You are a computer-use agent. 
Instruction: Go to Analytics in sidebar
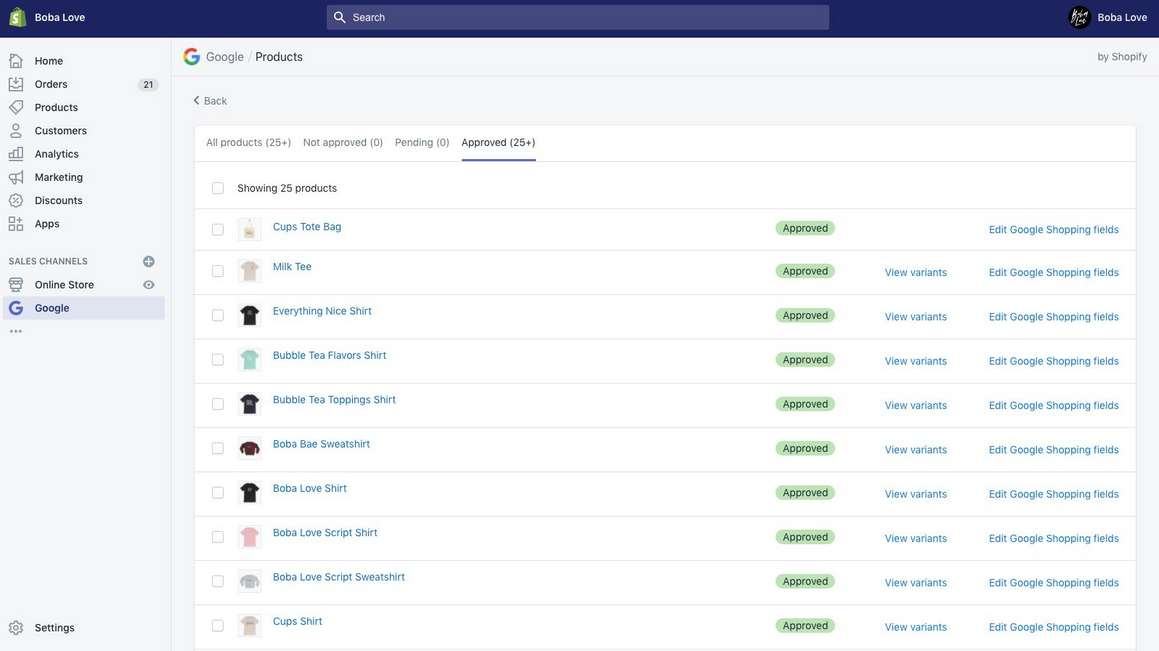[x=56, y=154]
